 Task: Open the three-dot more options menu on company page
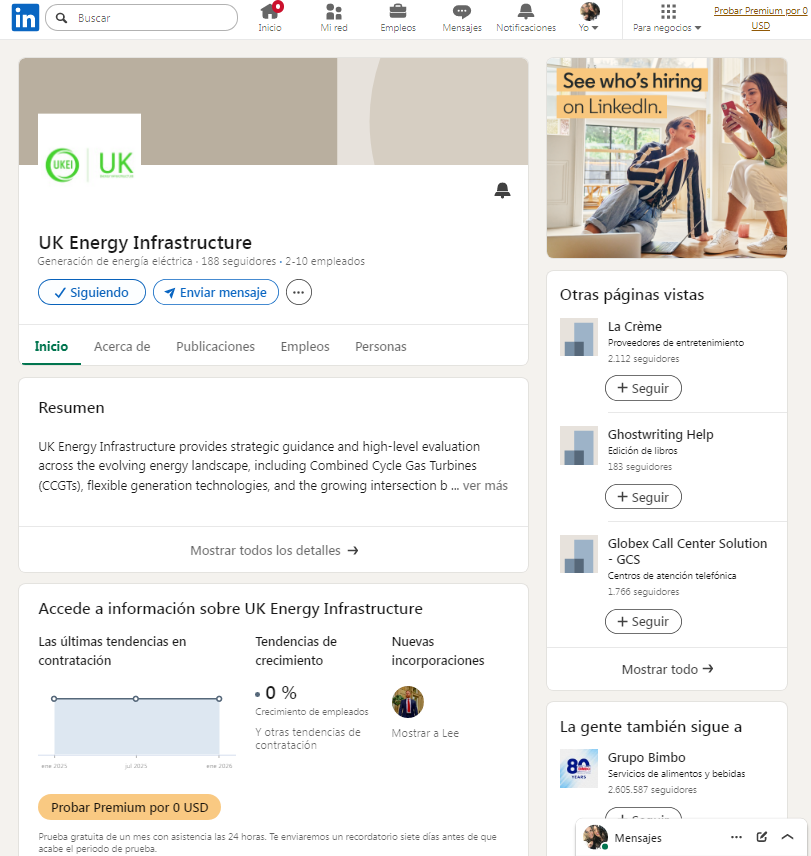tap(299, 292)
